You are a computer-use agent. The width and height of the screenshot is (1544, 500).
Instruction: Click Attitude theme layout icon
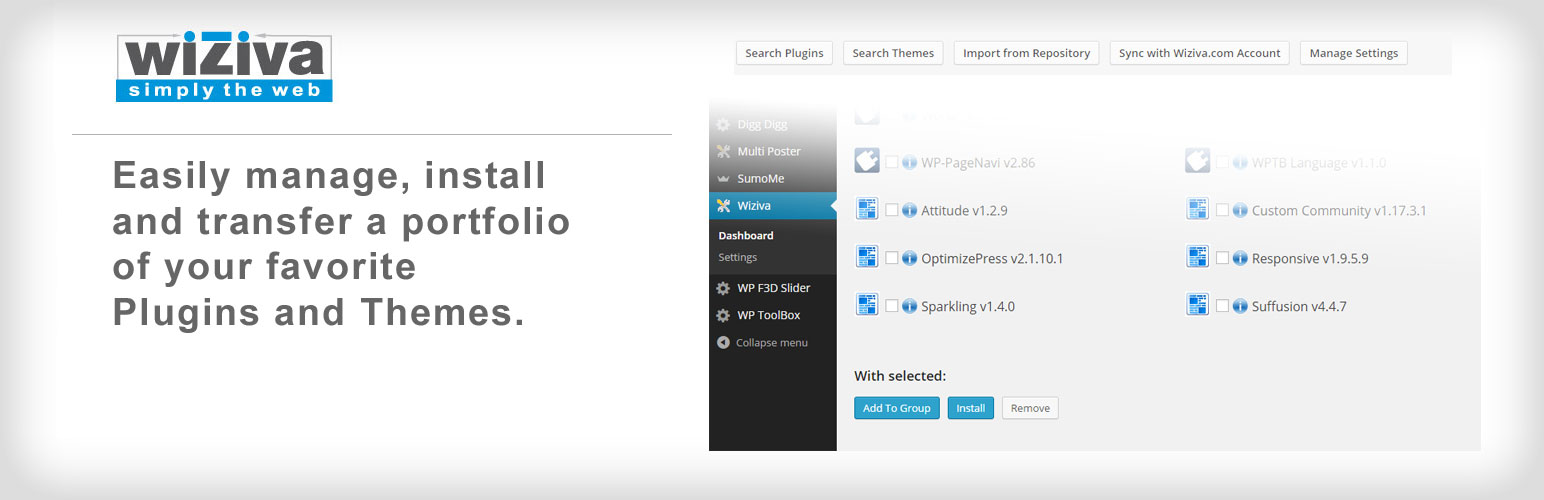coord(867,208)
